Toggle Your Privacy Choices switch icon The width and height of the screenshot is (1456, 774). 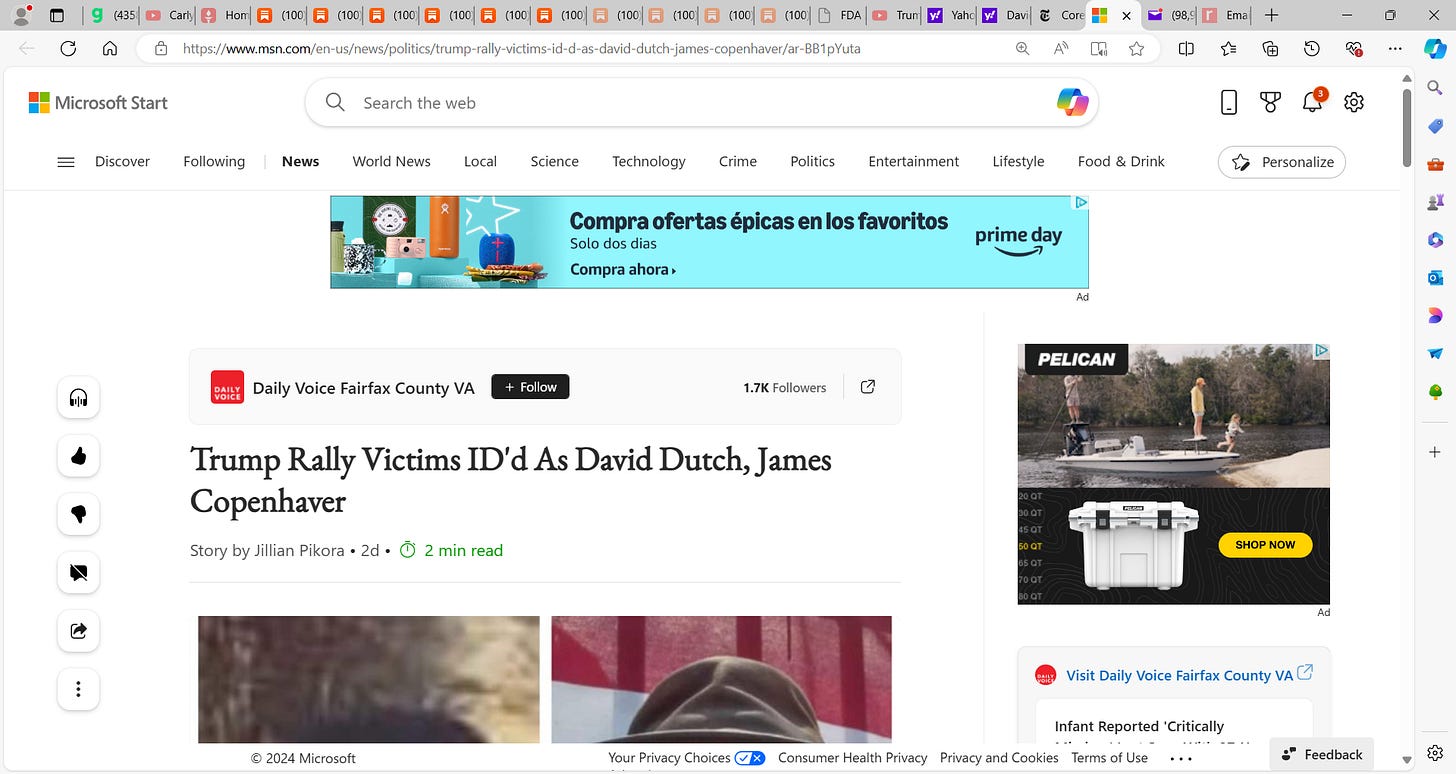click(750, 758)
